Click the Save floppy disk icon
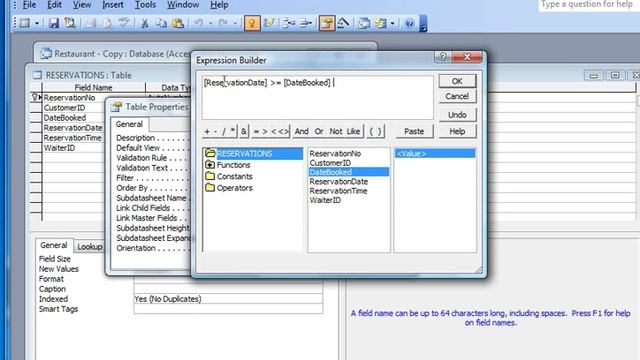This screenshot has height=360, width=640. pos(53,23)
